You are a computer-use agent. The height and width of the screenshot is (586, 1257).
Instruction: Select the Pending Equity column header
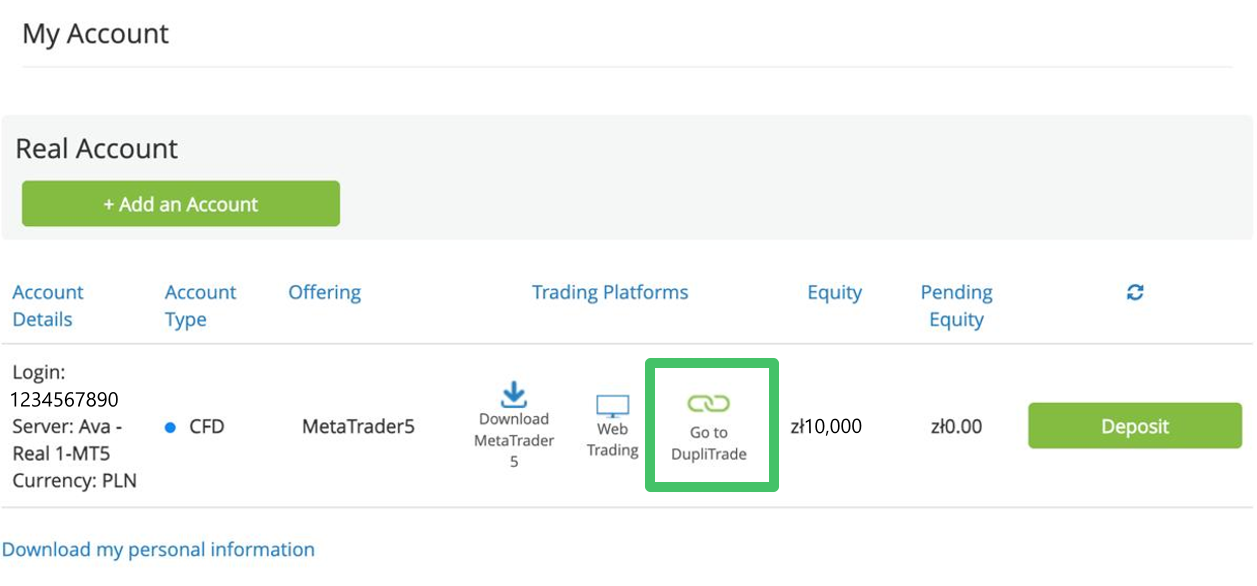click(956, 306)
